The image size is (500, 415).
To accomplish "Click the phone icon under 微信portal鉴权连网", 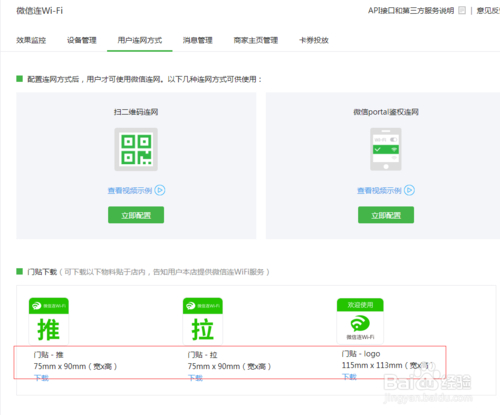I will 386,149.
